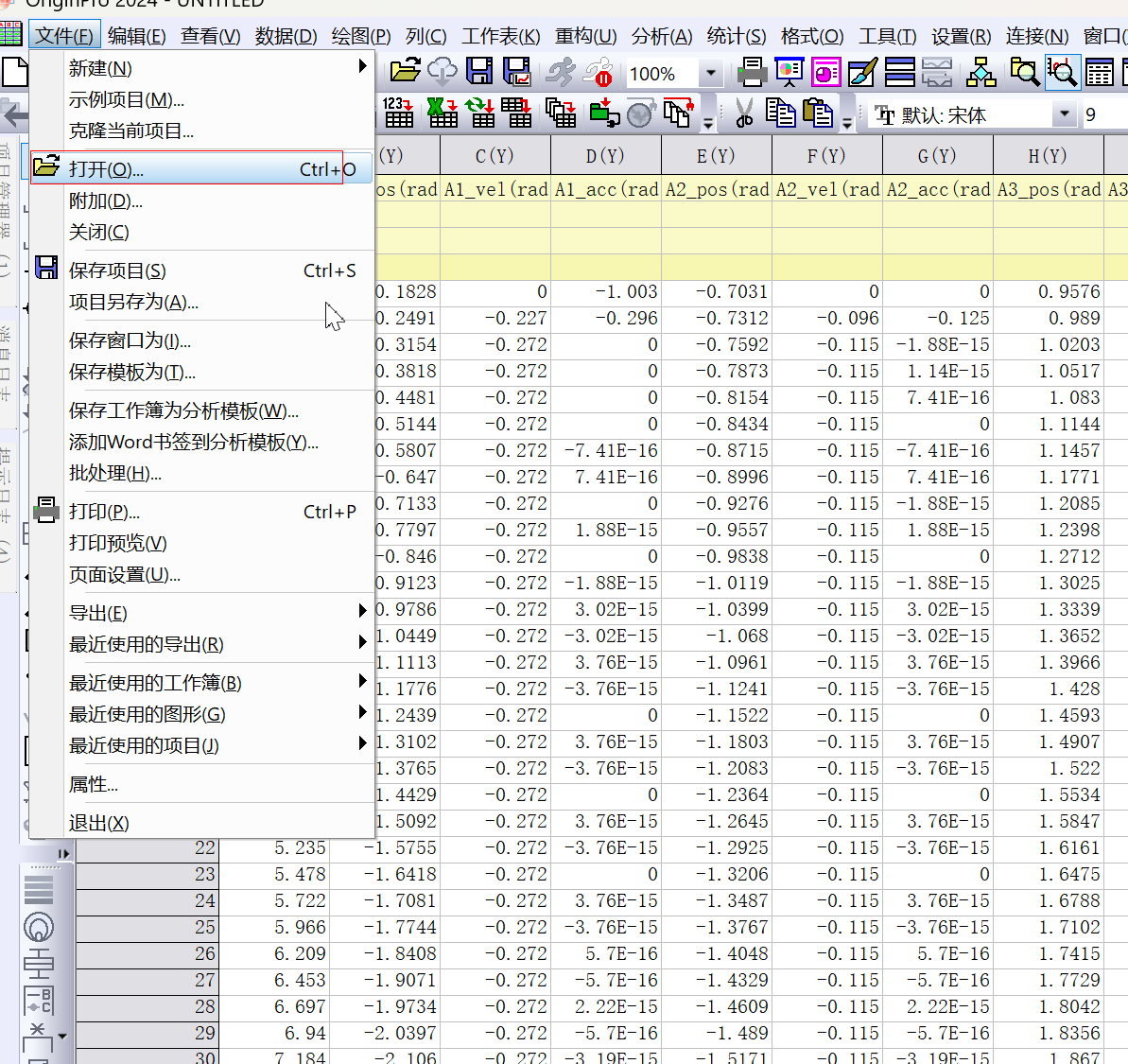Click the Copy pages icon

click(x=780, y=113)
